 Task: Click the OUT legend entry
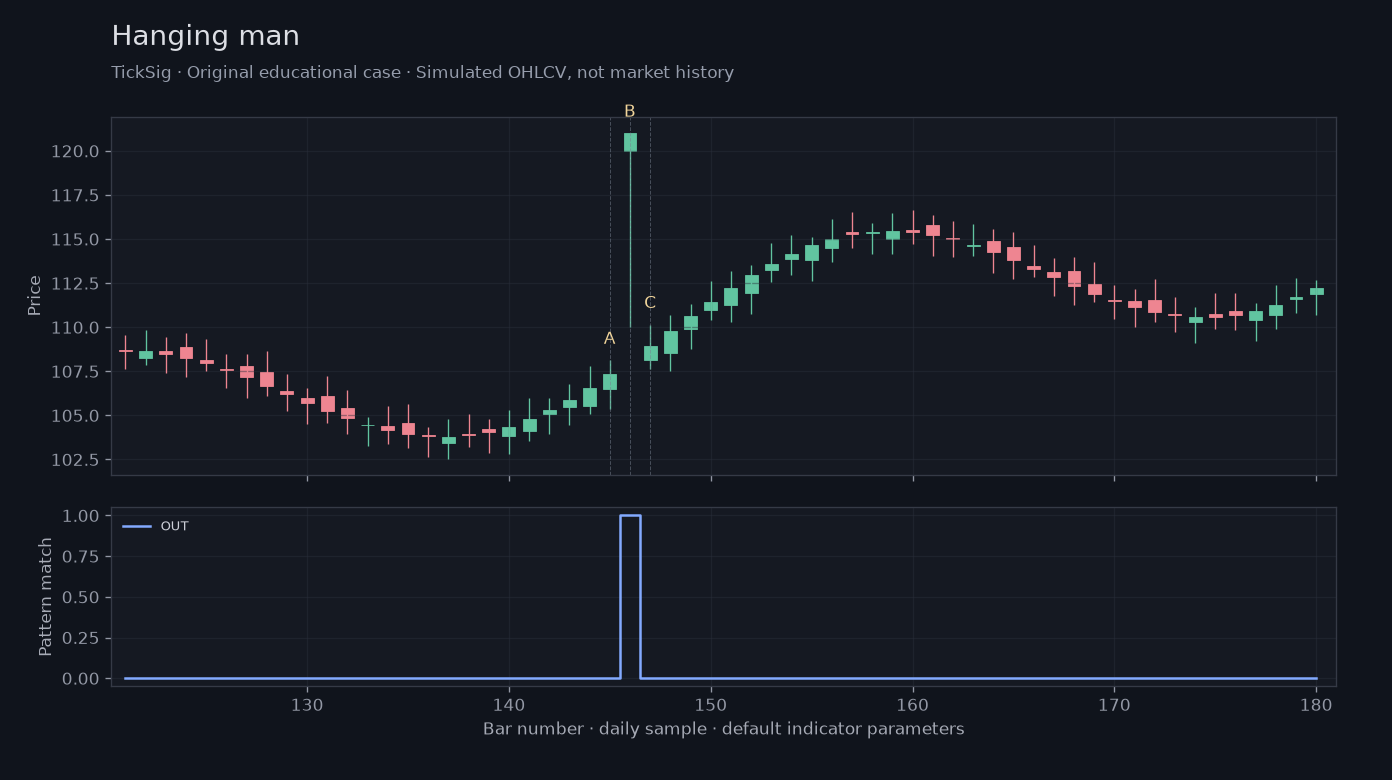point(156,526)
